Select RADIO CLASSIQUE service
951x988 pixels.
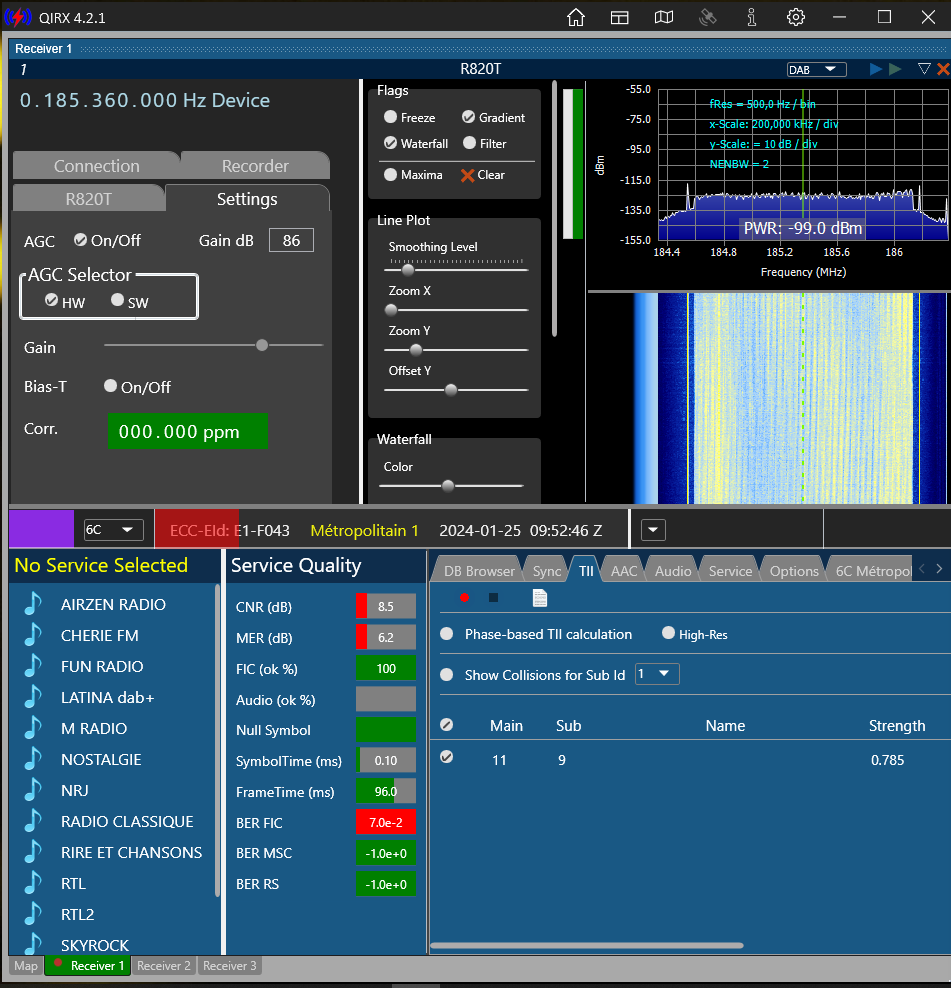point(127,821)
